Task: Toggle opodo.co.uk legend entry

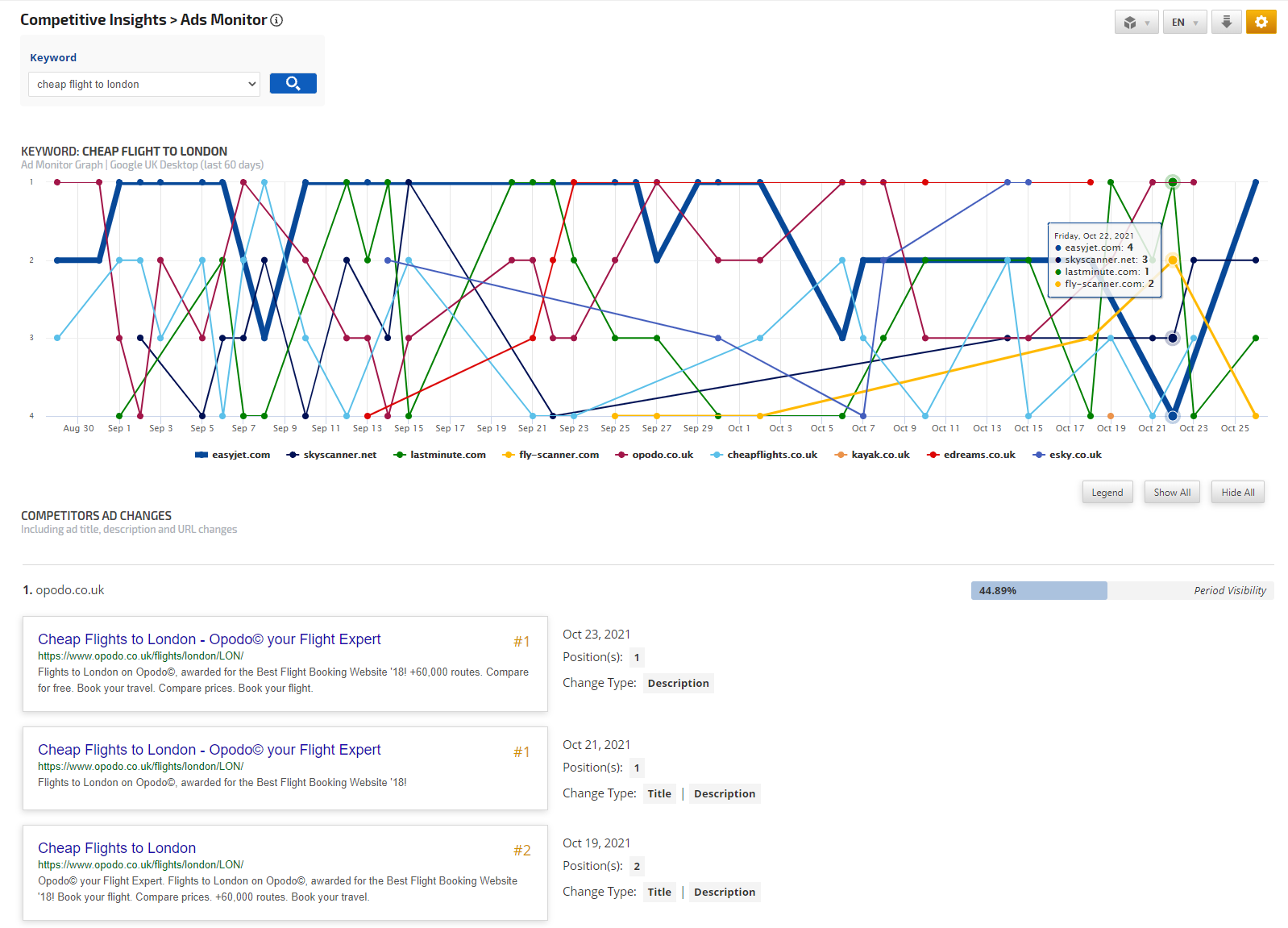Action: tap(654, 455)
